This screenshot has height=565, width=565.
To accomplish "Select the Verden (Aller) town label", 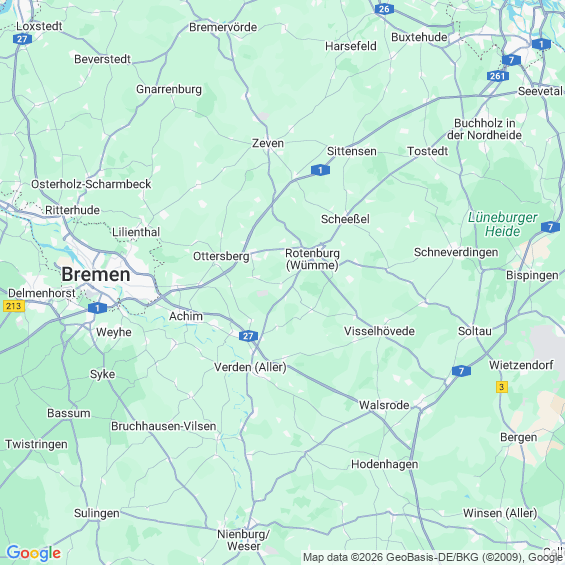I will (250, 367).
